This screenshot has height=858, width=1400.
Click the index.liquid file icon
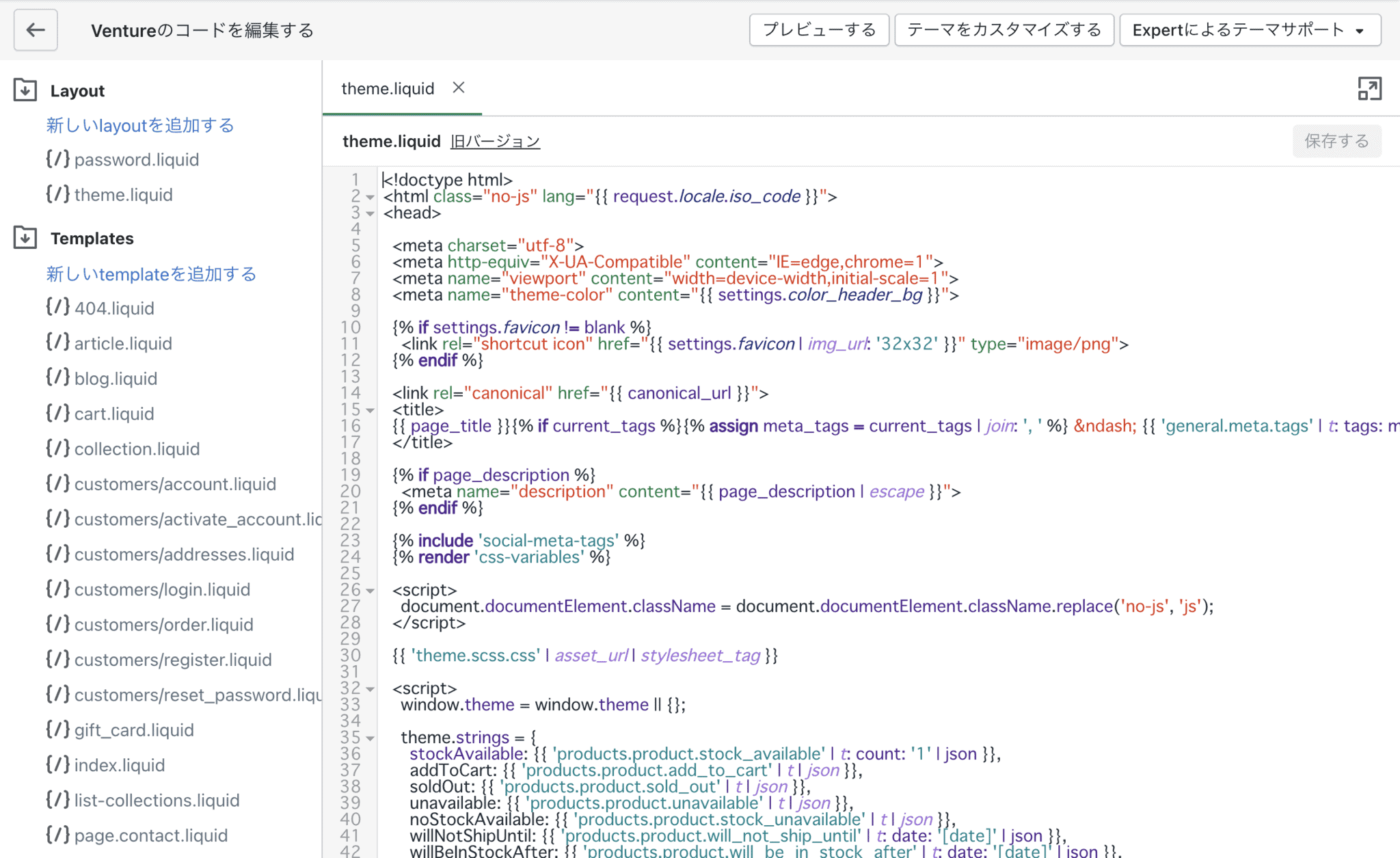tap(57, 764)
